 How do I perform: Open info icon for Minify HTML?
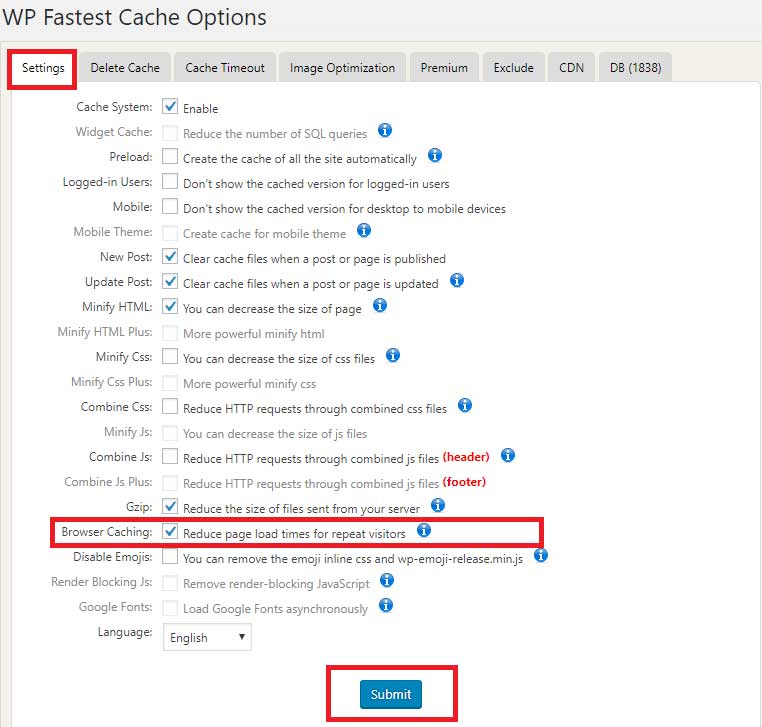[380, 305]
